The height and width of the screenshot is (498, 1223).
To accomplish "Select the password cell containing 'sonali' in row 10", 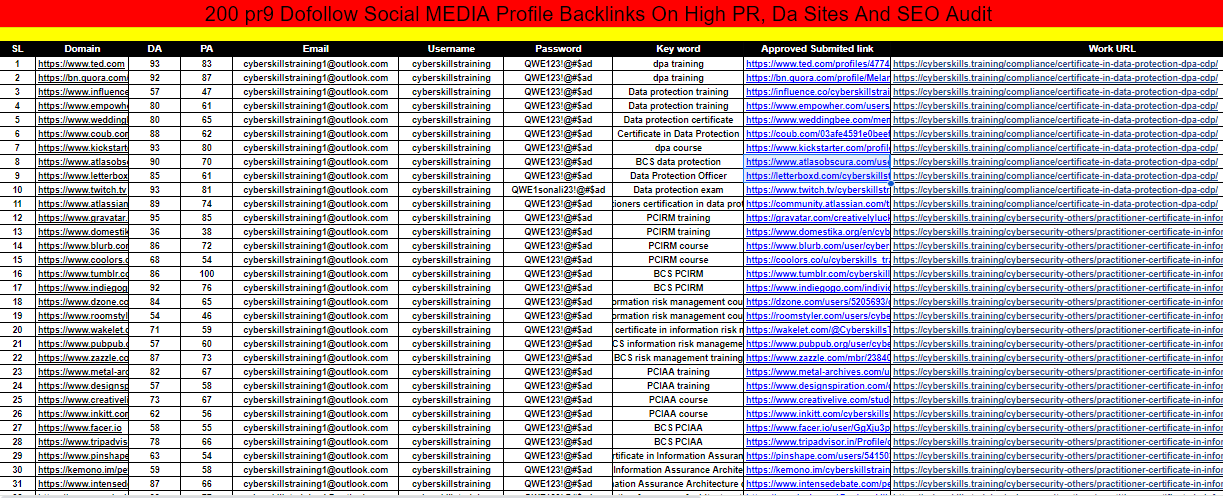I will click(x=558, y=189).
